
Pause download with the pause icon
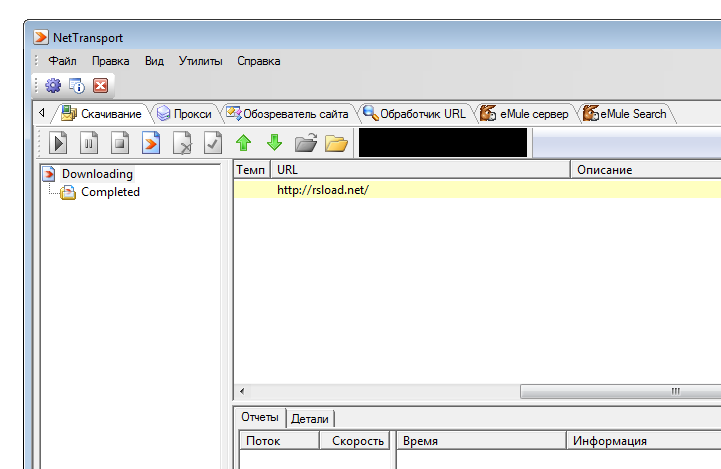tap(89, 143)
